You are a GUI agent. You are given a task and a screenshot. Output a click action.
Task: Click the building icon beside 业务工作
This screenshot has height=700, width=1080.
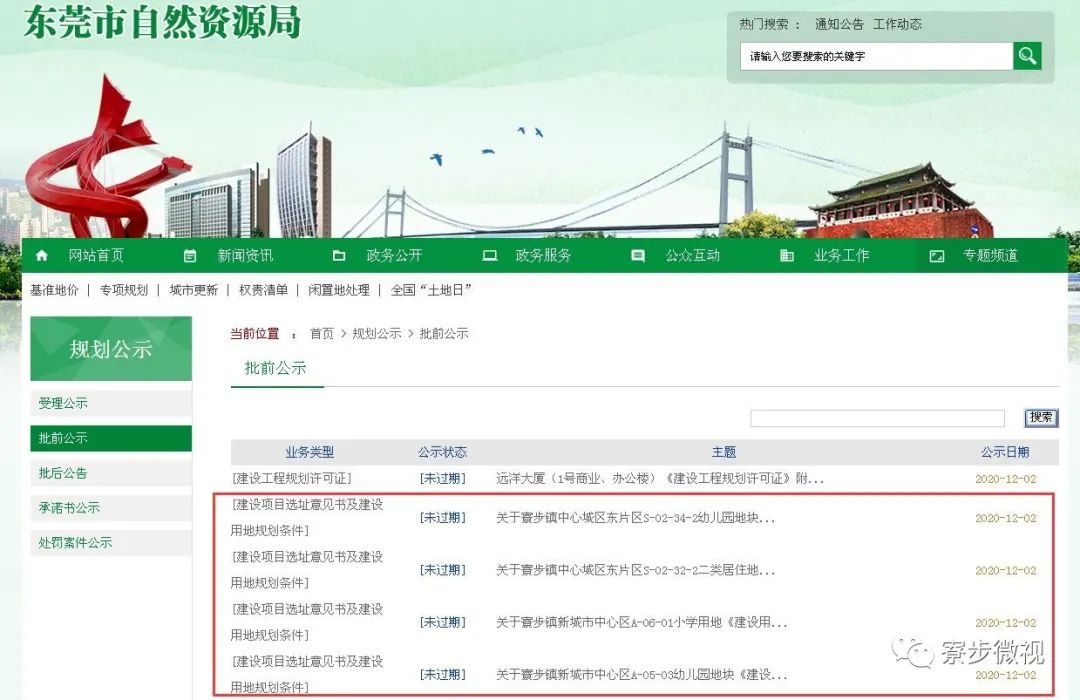[x=787, y=256]
